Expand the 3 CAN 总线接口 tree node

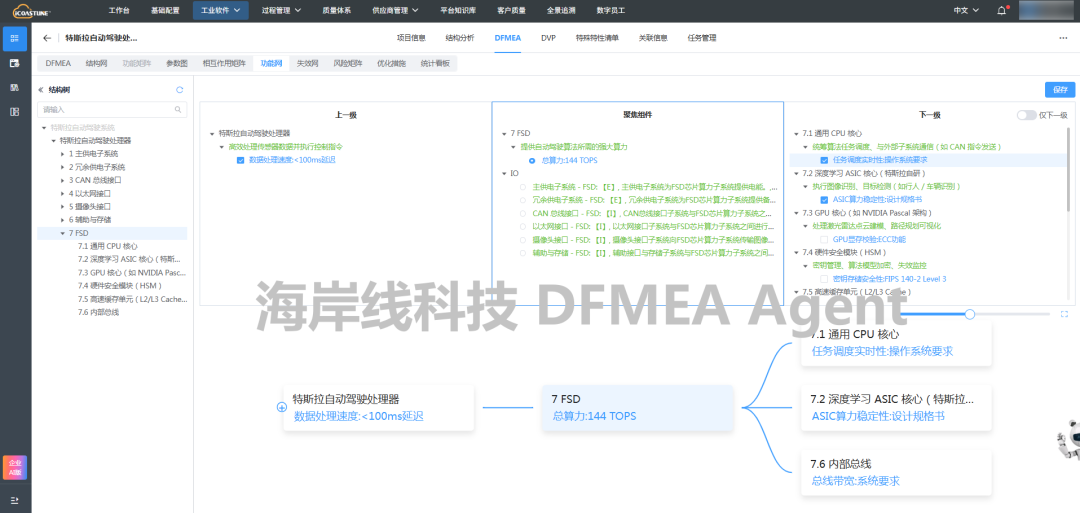[x=63, y=180]
